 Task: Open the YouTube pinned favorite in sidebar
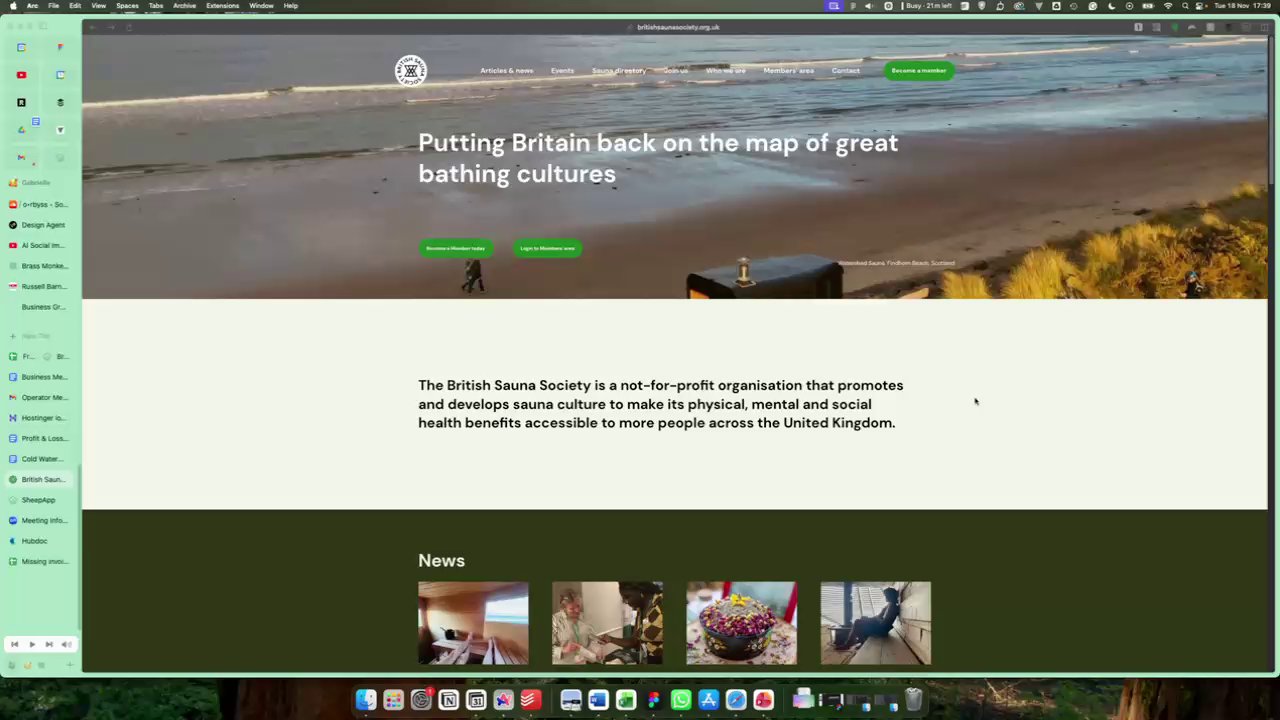click(x=21, y=75)
